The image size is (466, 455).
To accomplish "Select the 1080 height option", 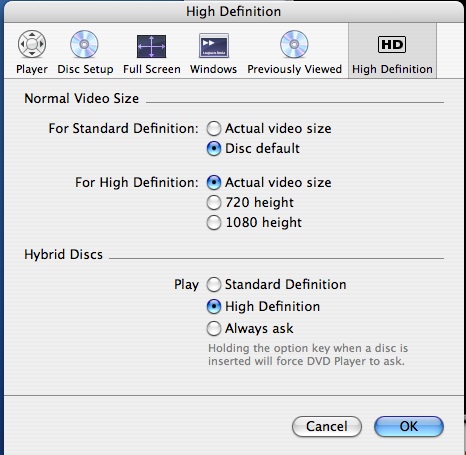I will 214,222.
